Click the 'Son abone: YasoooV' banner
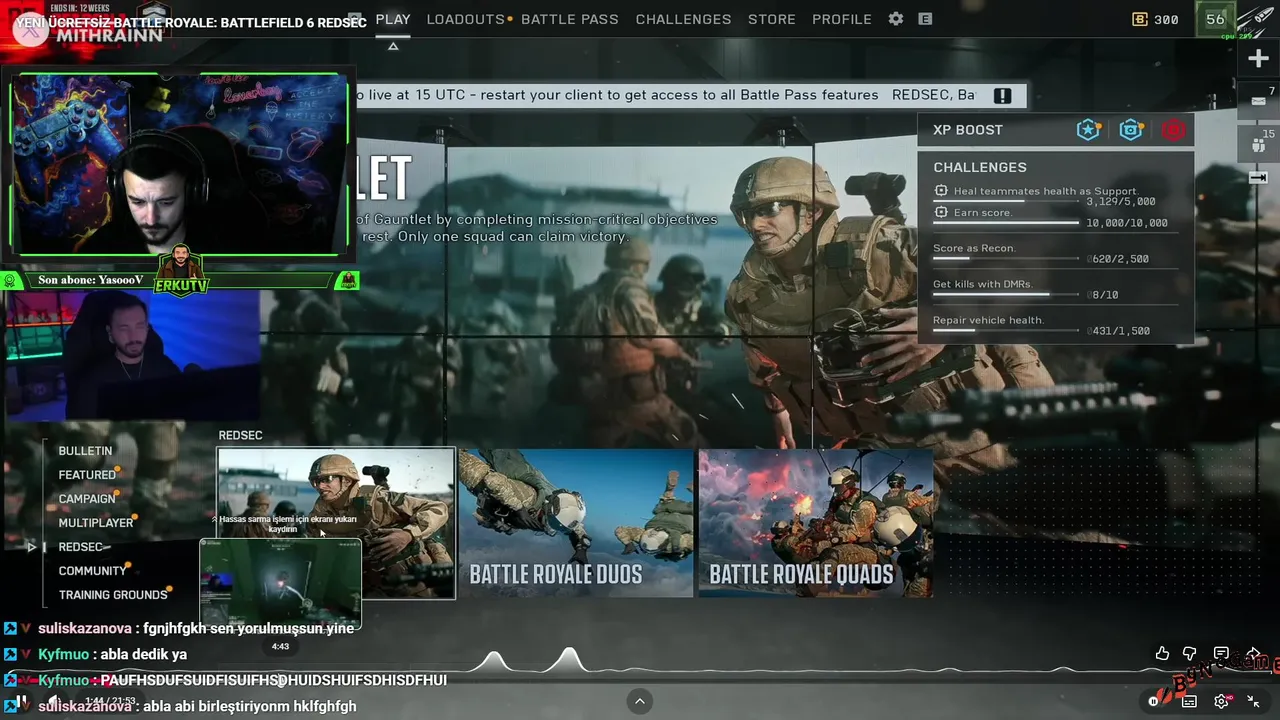 click(x=89, y=280)
